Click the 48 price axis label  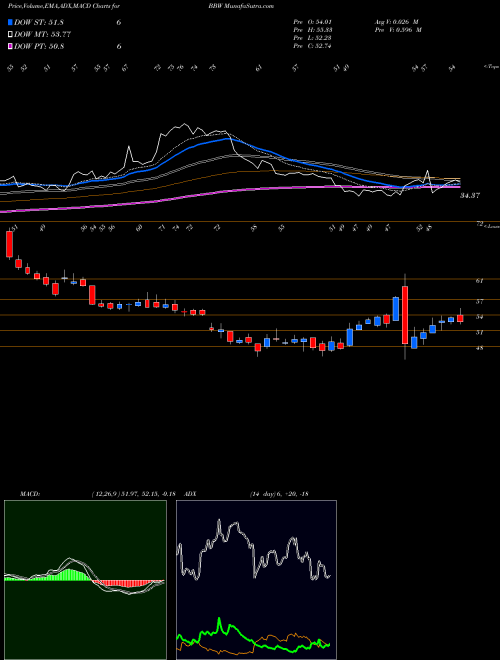click(x=479, y=348)
